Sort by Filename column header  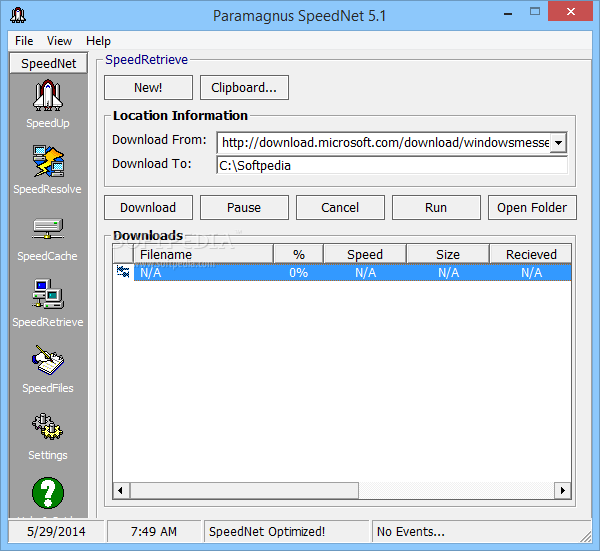(203, 254)
